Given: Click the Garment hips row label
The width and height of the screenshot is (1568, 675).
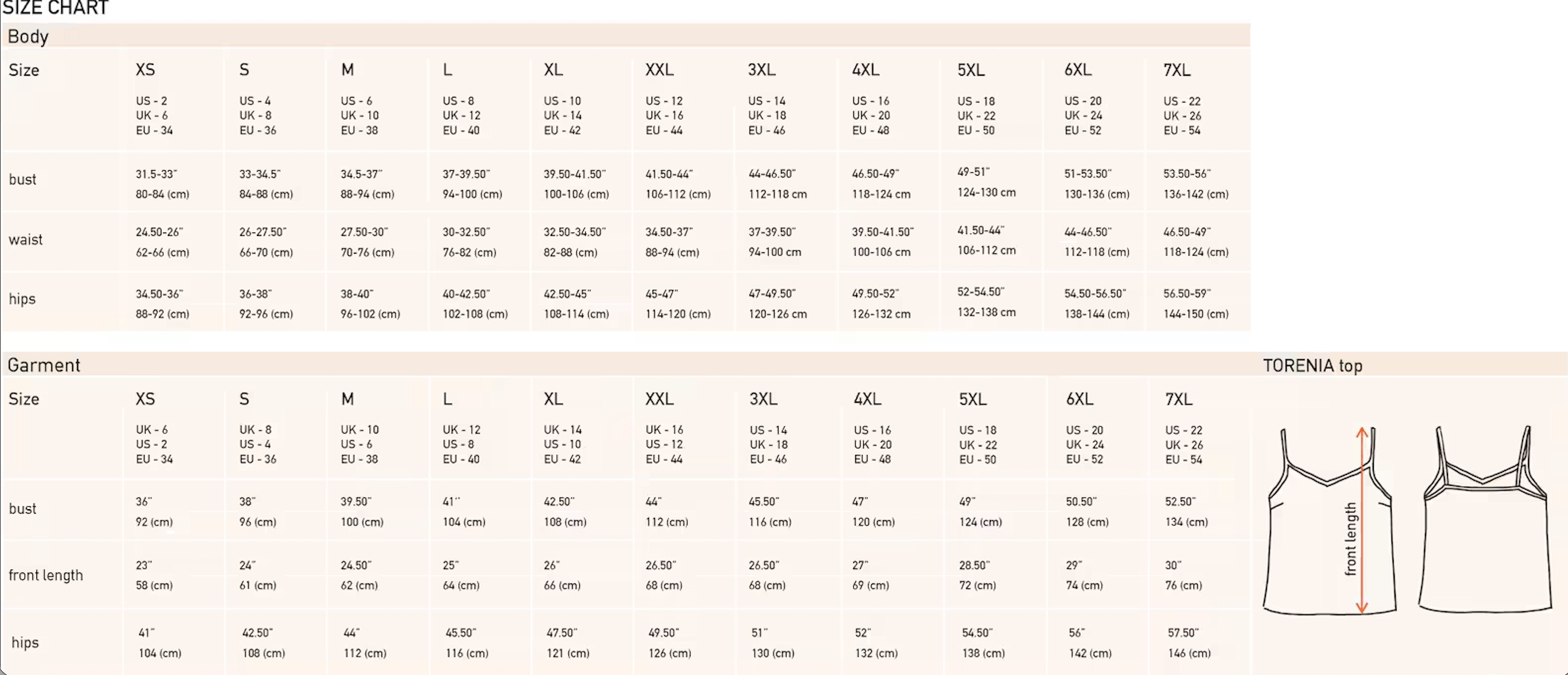Looking at the screenshot, I should tap(25, 642).
